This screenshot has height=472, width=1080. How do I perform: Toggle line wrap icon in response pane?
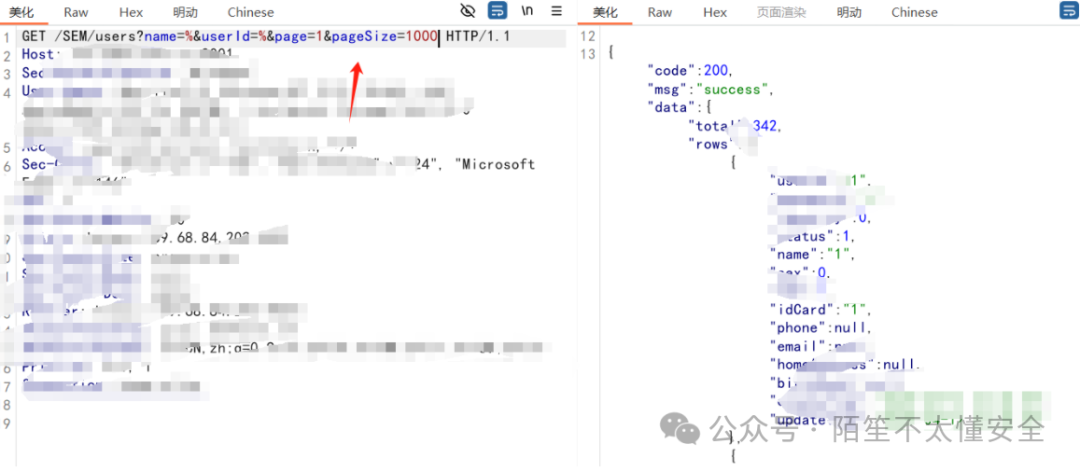[x=1069, y=10]
